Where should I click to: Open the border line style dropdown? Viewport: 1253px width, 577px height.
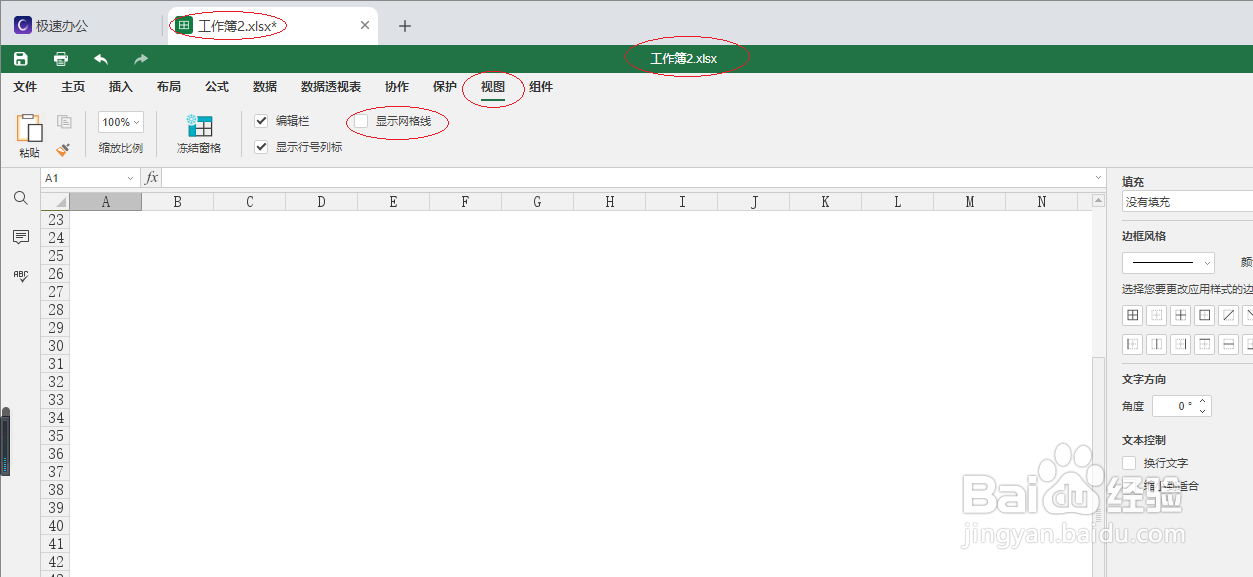tap(1168, 263)
